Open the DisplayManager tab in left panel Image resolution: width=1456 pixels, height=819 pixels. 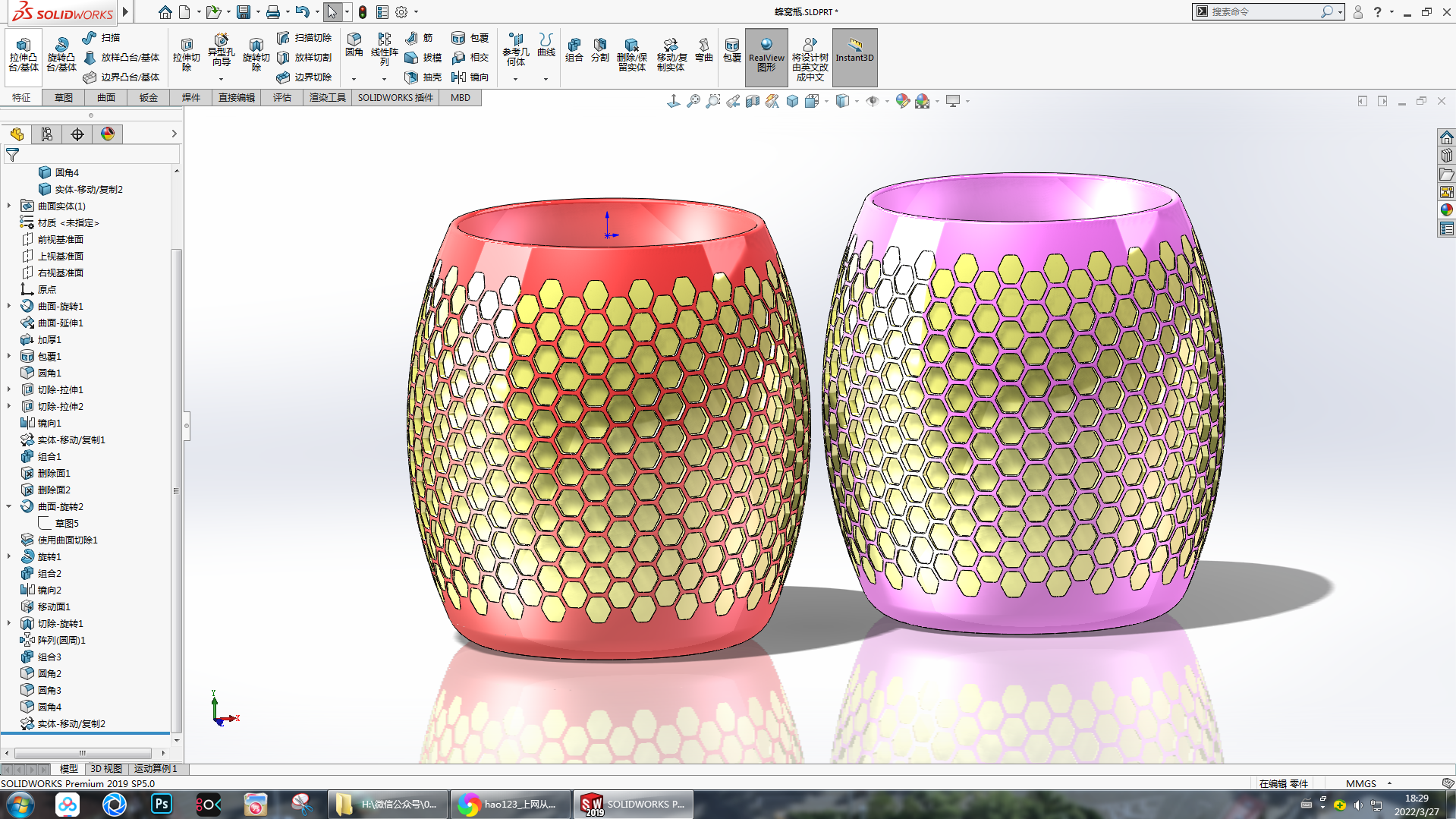108,134
